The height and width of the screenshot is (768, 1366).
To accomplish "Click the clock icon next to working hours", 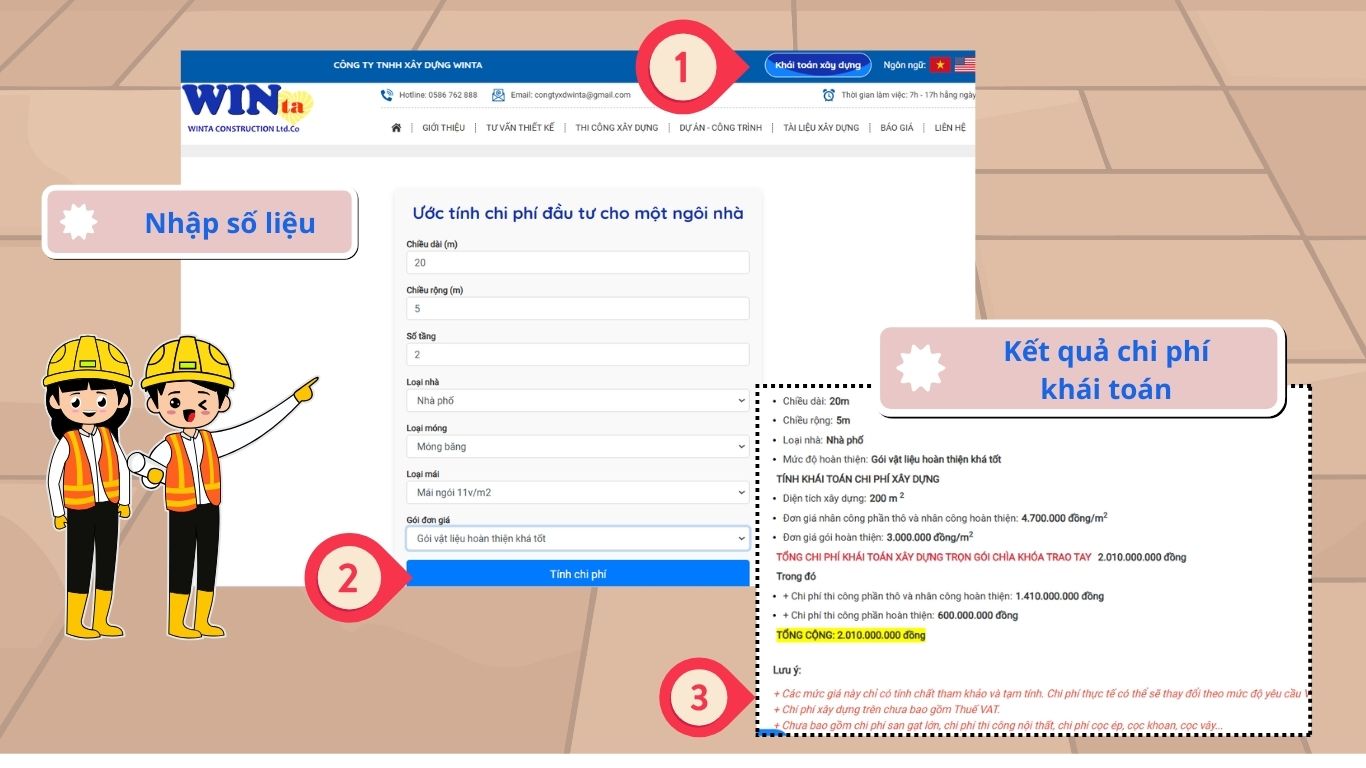I will (828, 93).
